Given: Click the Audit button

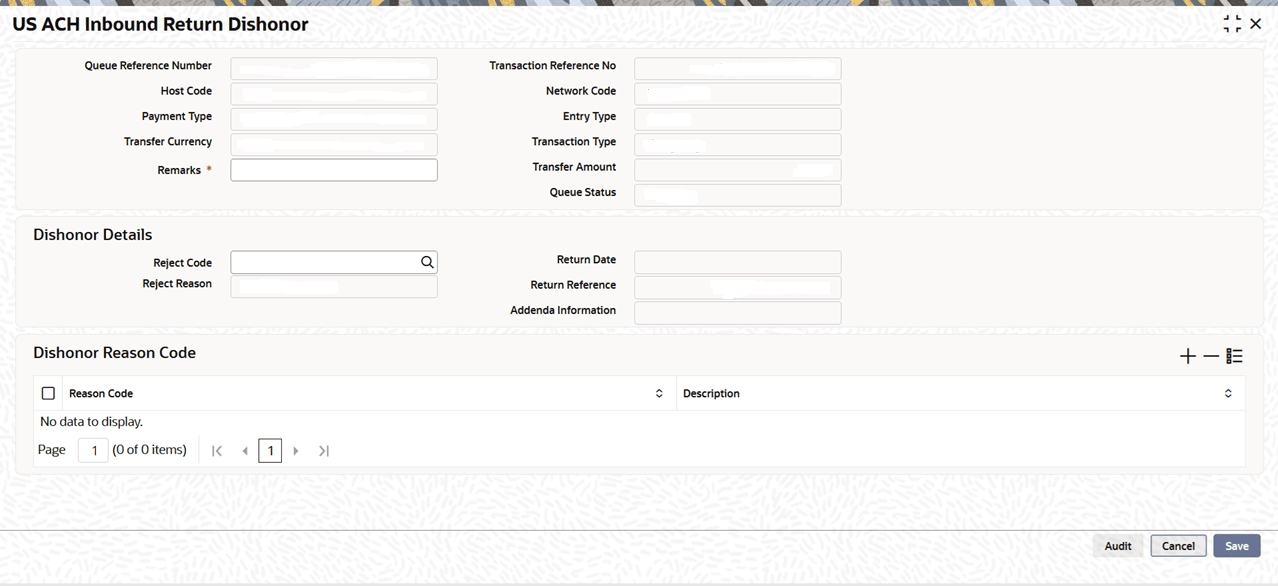Looking at the screenshot, I should click(1118, 546).
